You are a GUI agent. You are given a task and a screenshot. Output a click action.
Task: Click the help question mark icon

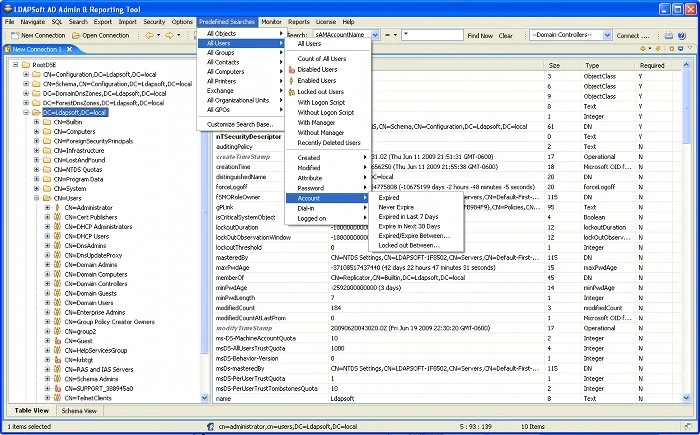[x=681, y=35]
